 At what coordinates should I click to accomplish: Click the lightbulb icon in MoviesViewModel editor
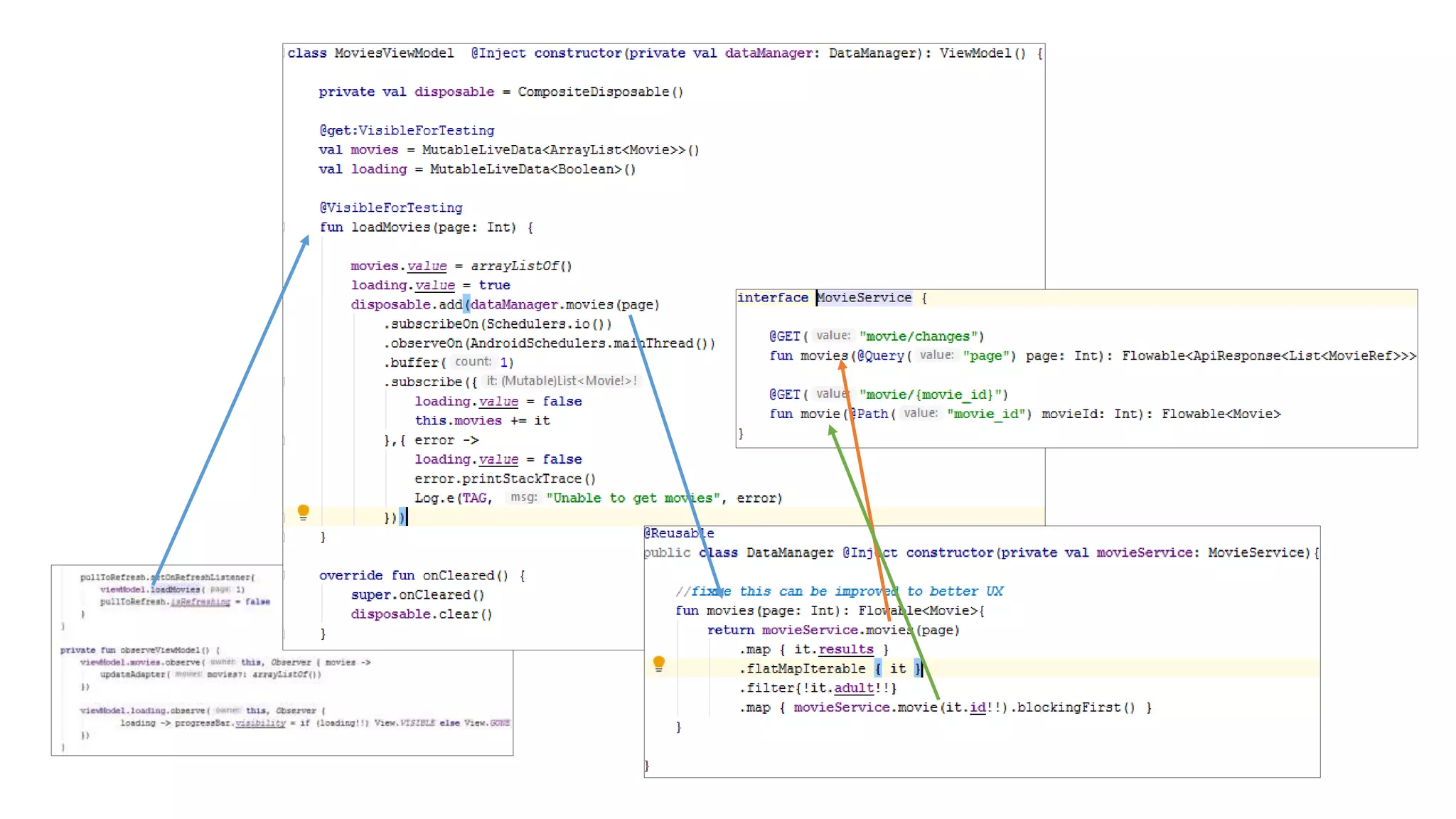pos(304,511)
